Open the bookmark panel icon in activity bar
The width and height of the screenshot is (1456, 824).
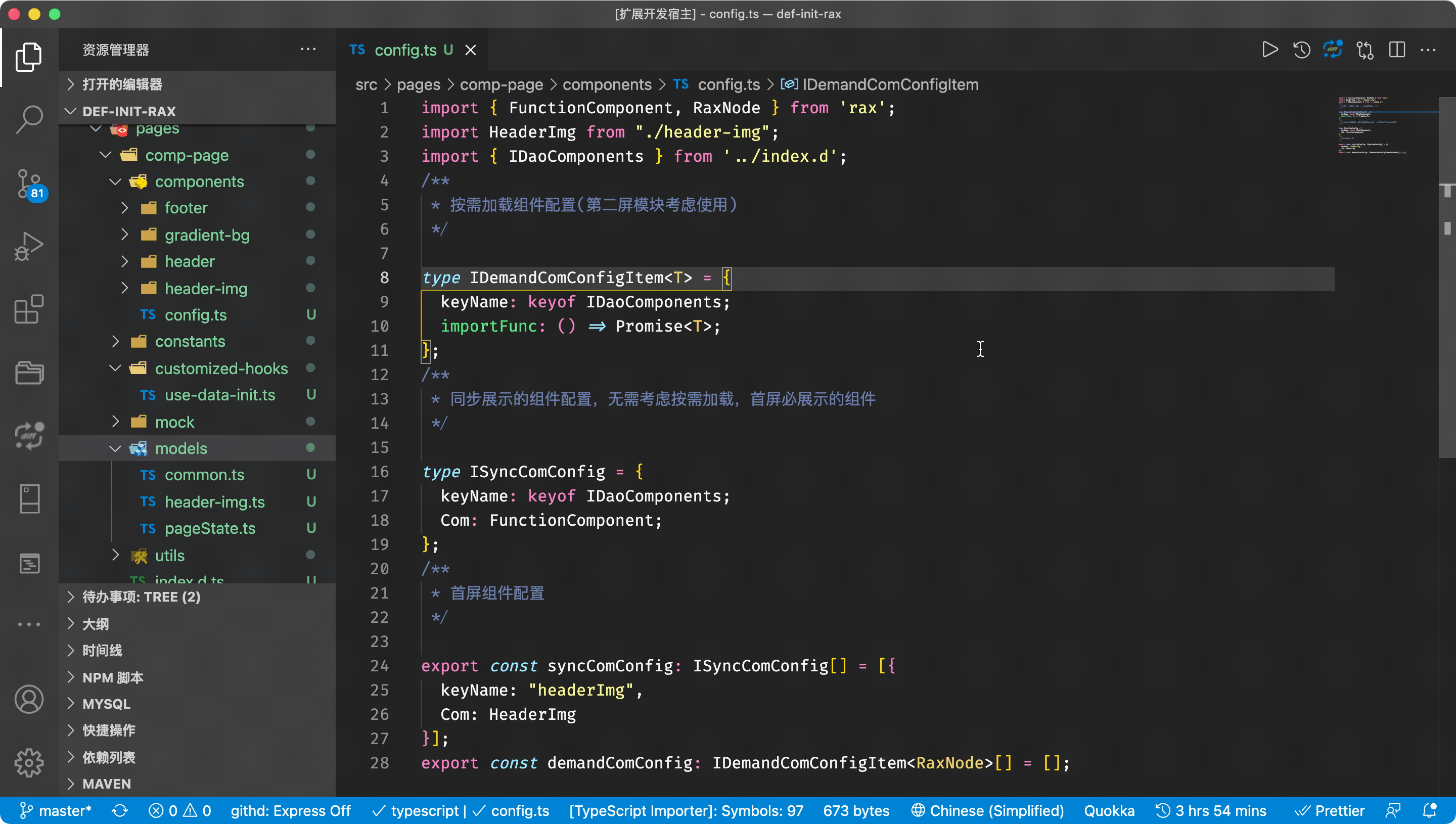click(x=29, y=498)
